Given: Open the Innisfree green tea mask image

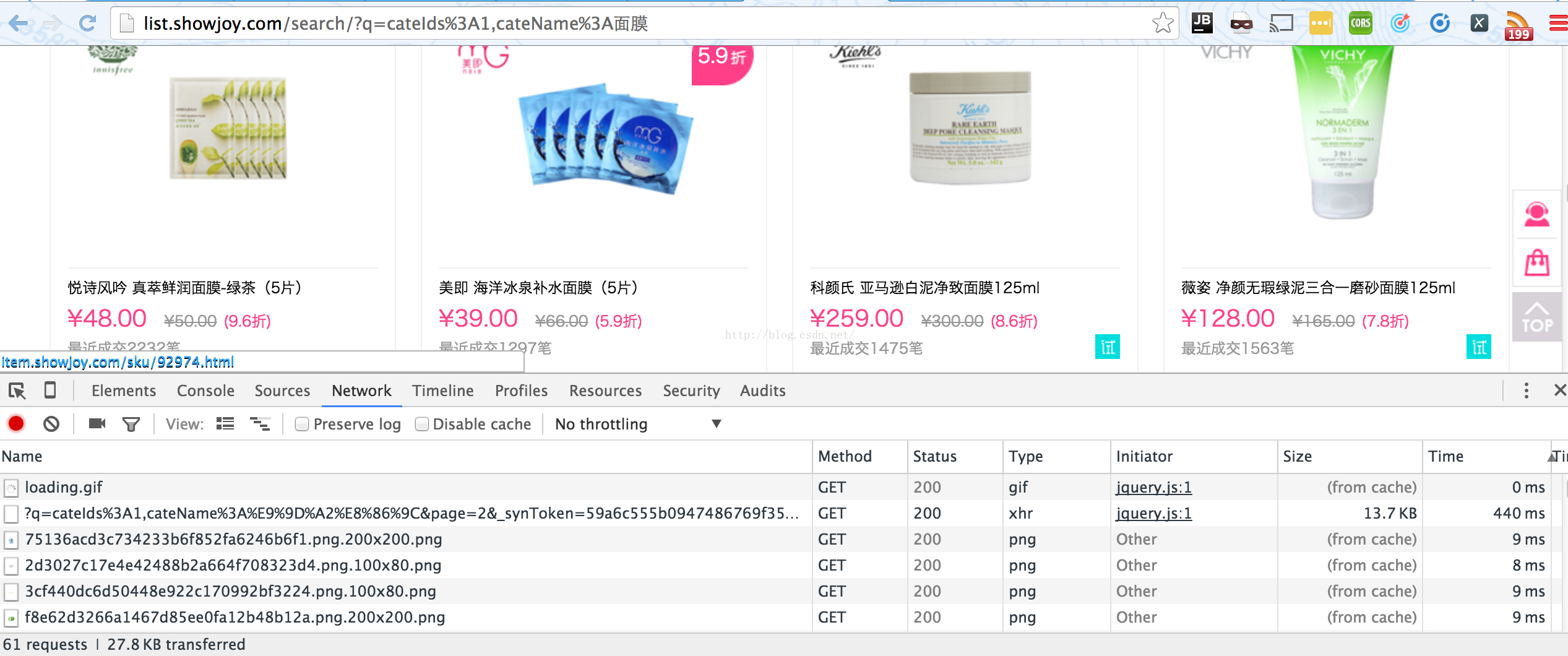Looking at the screenshot, I should (x=228, y=128).
